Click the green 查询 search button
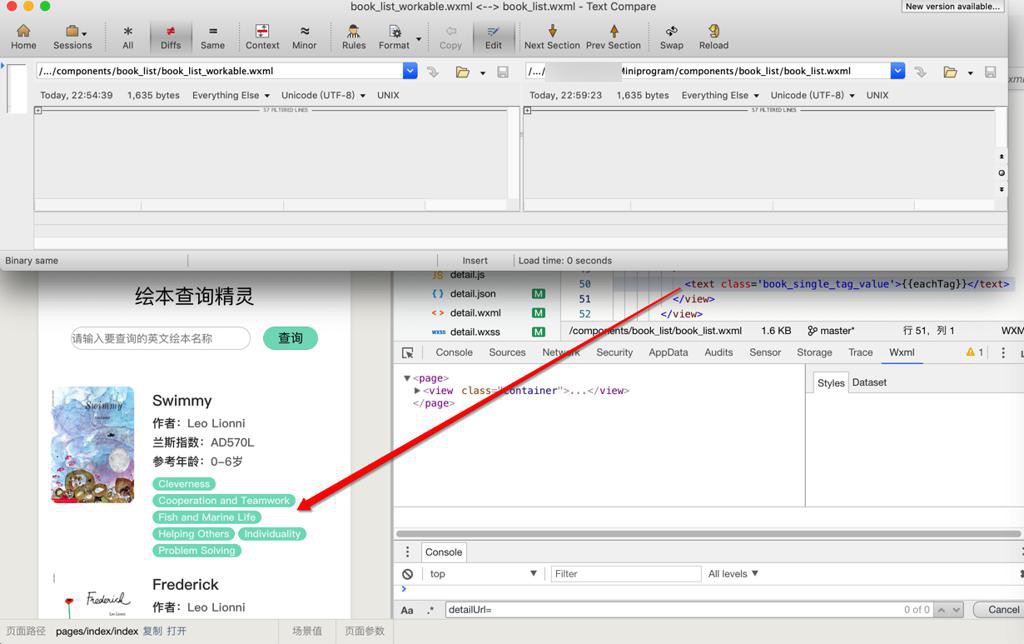Screen dimensions: 1024x644 coord(291,338)
